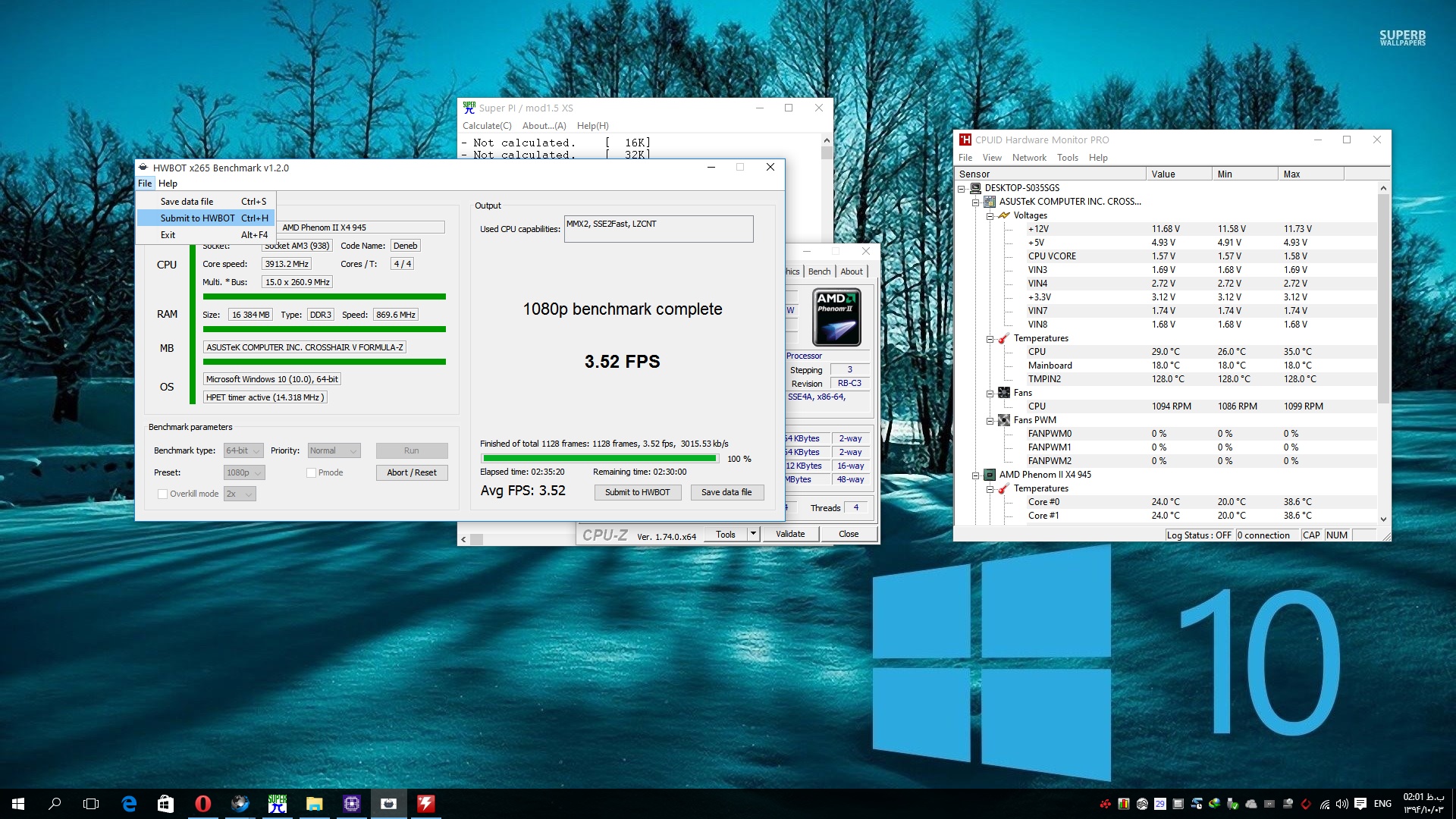Click the AMD Phenom II X4 945 name field
This screenshot has width=1456, height=819.
click(362, 227)
